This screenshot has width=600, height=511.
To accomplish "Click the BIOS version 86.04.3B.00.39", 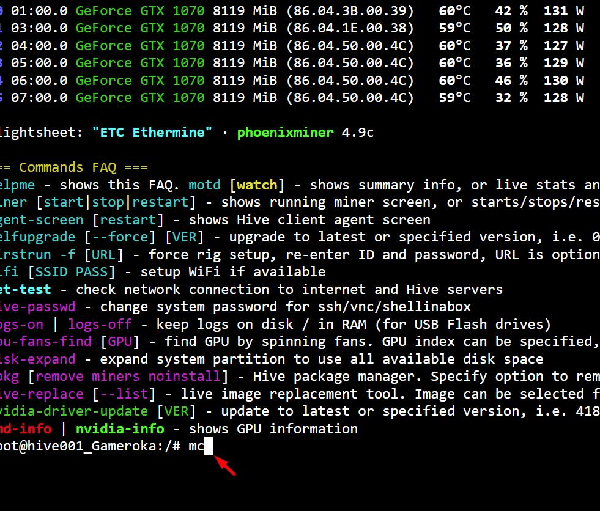I will point(347,10).
